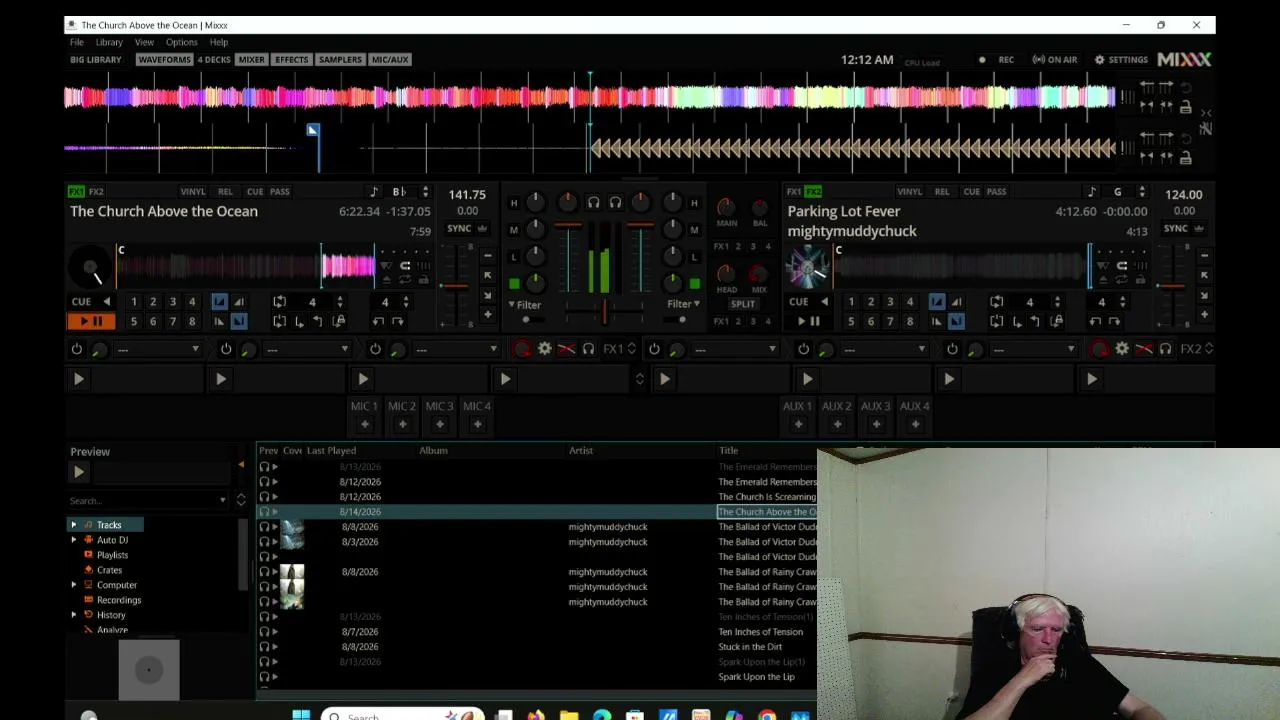1280x720 pixels.
Task: Toggle the BIG LIBRARY view button
Action: pyautogui.click(x=95, y=60)
